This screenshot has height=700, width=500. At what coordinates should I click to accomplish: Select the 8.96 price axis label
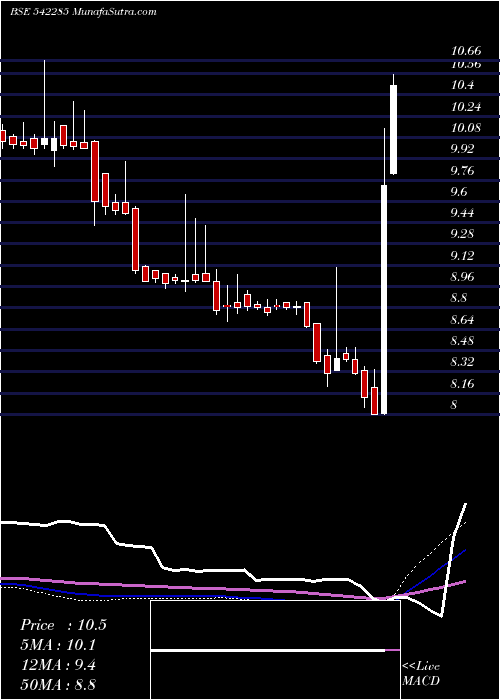pos(463,276)
